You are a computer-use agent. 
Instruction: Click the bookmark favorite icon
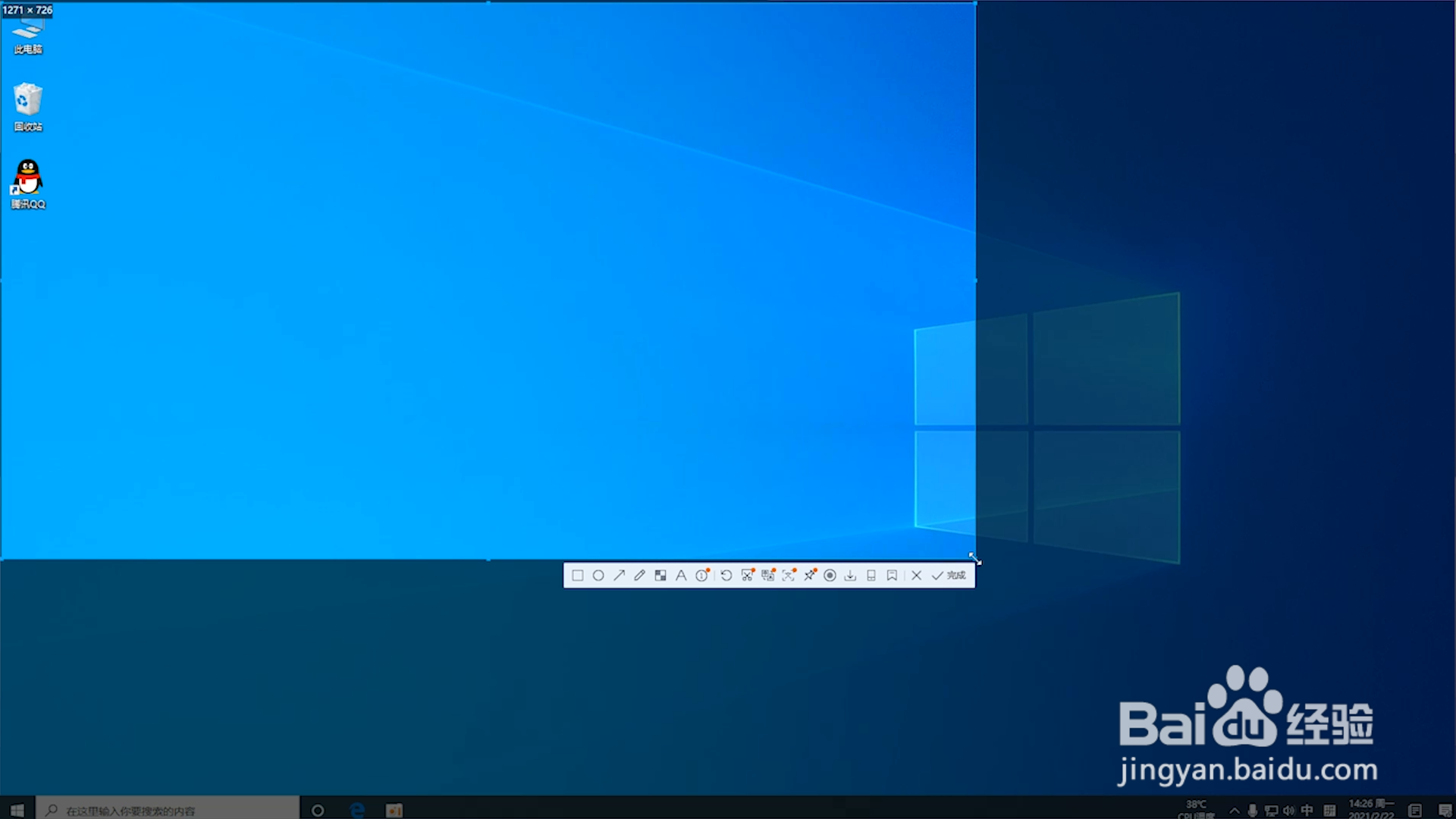(x=892, y=576)
